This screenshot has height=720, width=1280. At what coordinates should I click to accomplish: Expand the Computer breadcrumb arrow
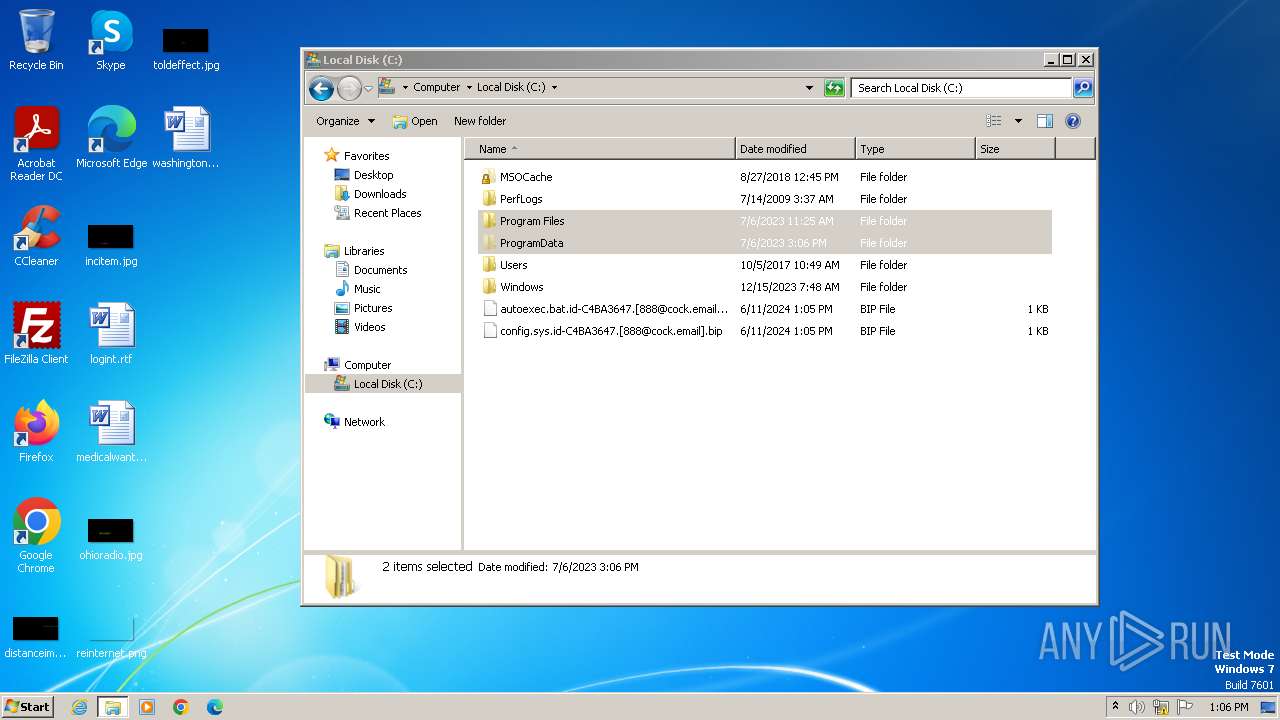[x=468, y=88]
